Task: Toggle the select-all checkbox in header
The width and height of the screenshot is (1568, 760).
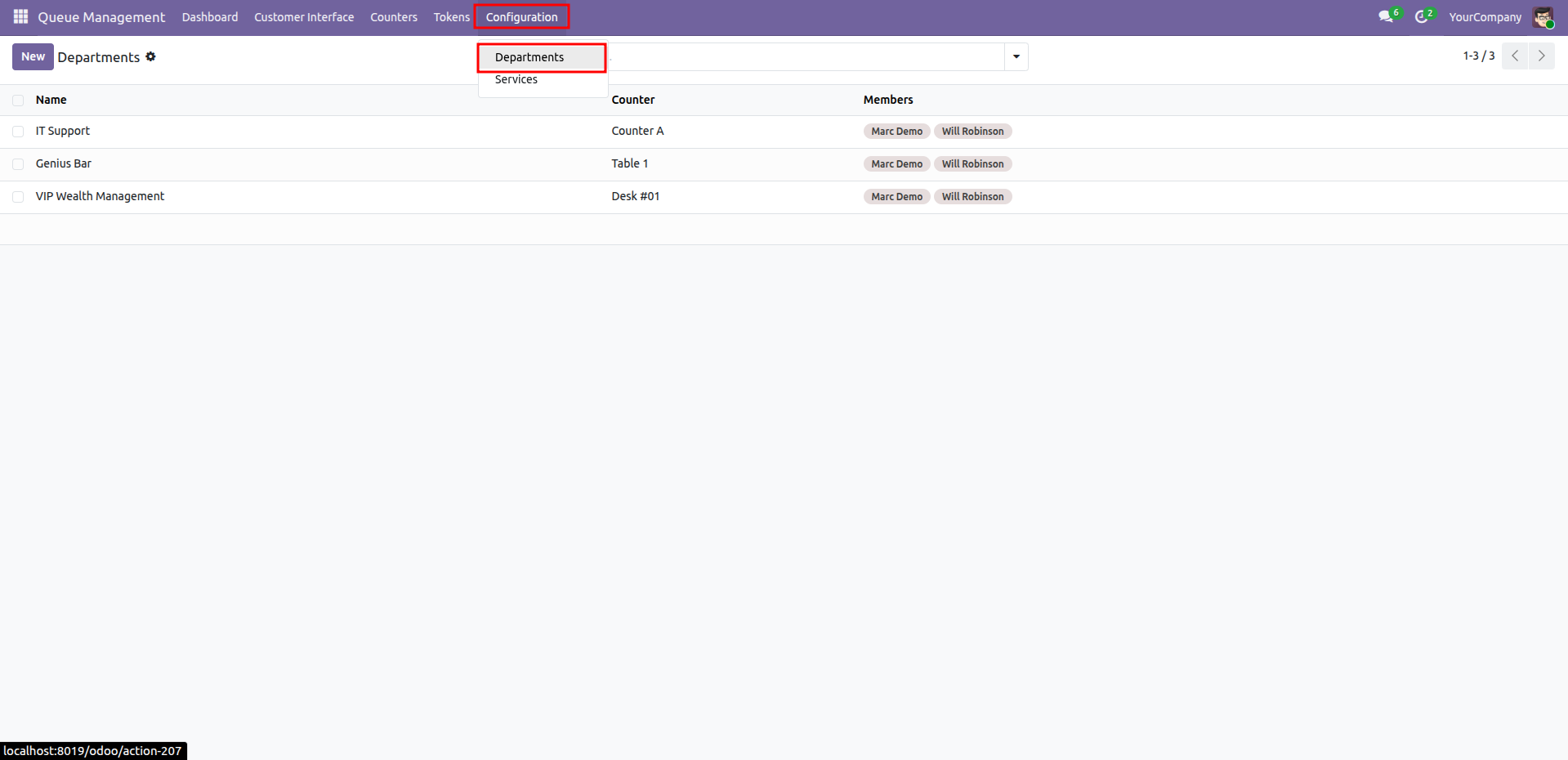Action: (x=18, y=101)
